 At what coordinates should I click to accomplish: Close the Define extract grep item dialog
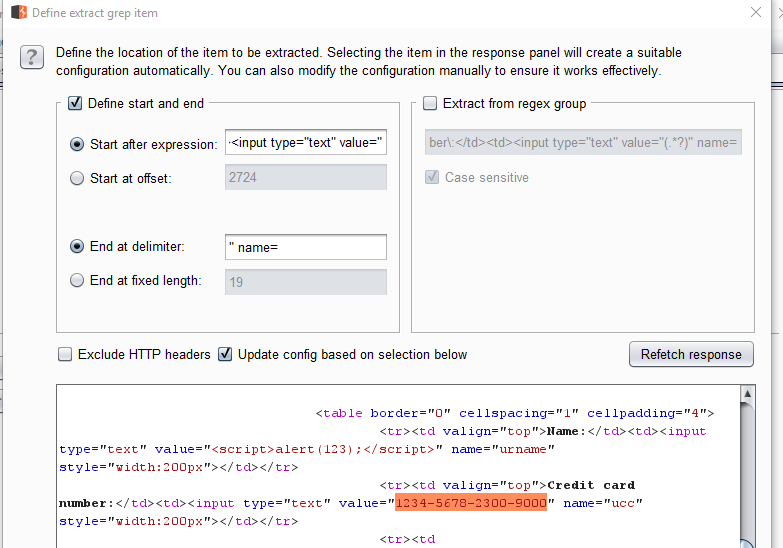(x=756, y=12)
